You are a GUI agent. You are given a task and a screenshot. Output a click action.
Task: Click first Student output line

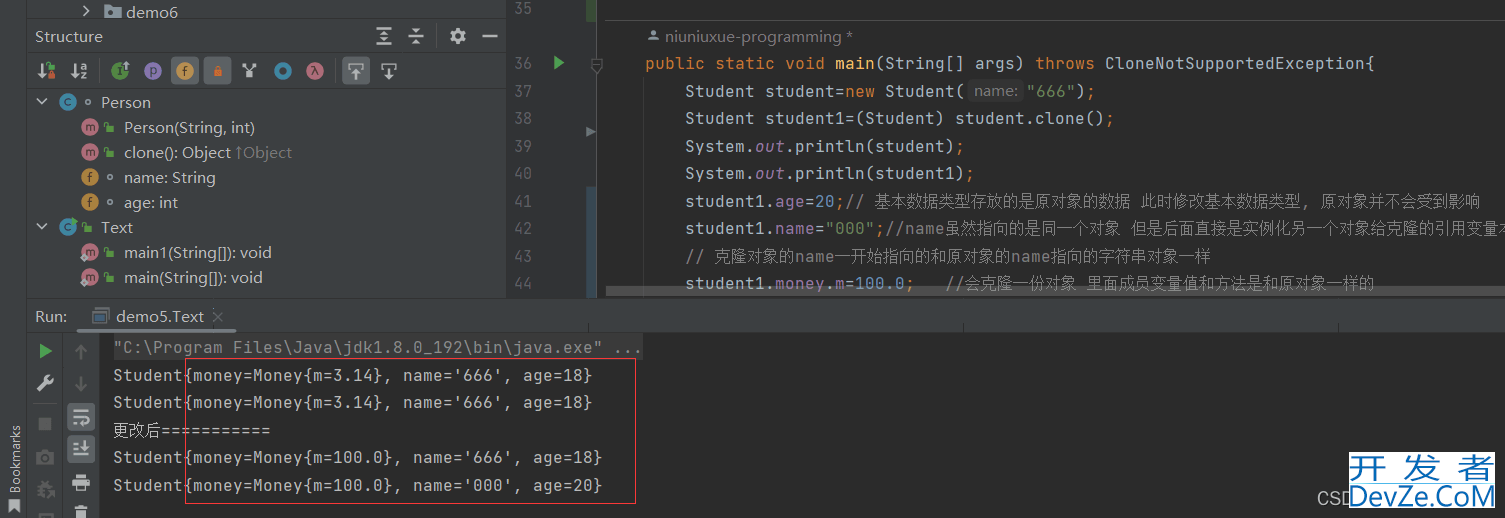[x=352, y=375]
